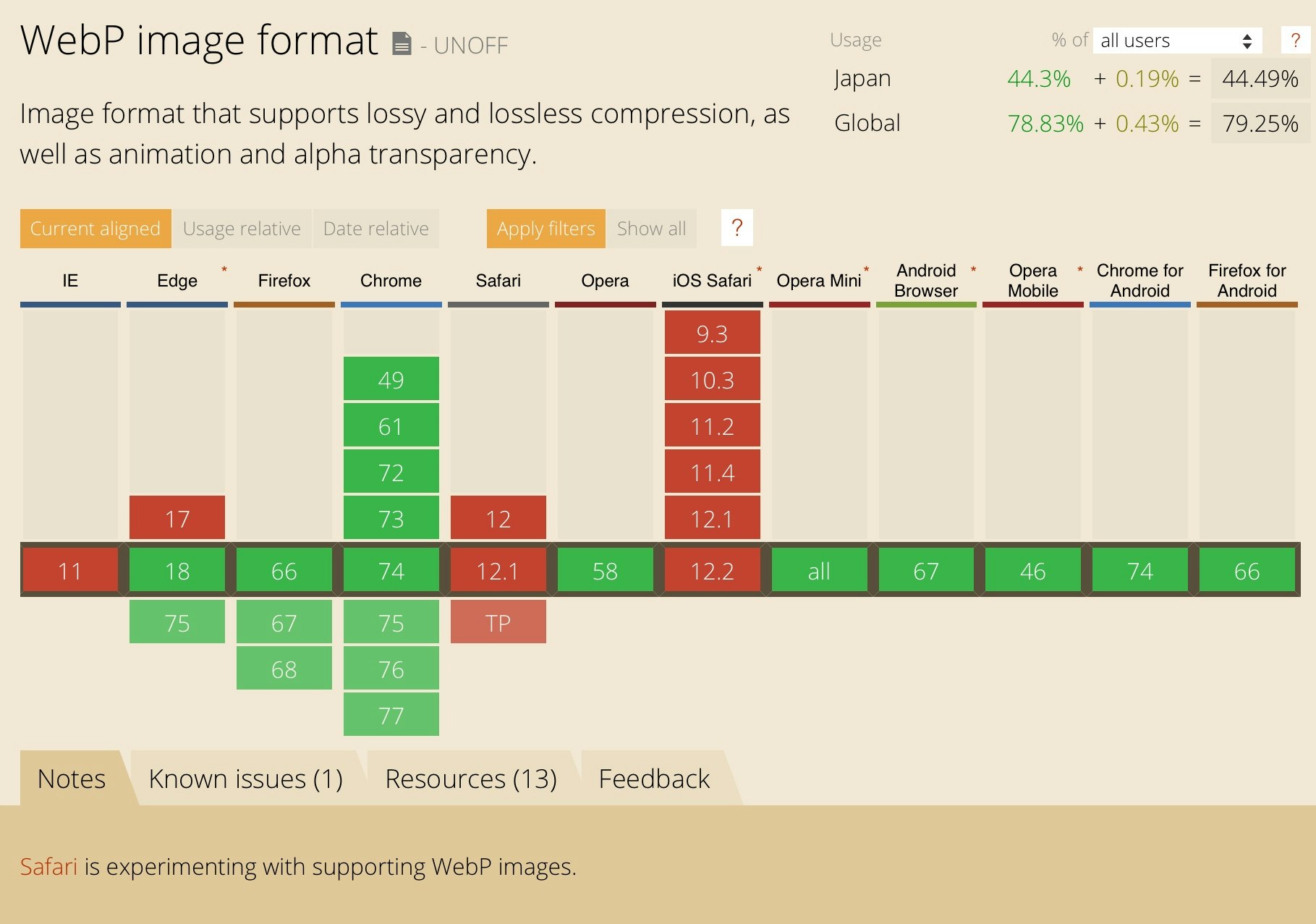
Task: Activate the Apply filters button
Action: point(545,228)
